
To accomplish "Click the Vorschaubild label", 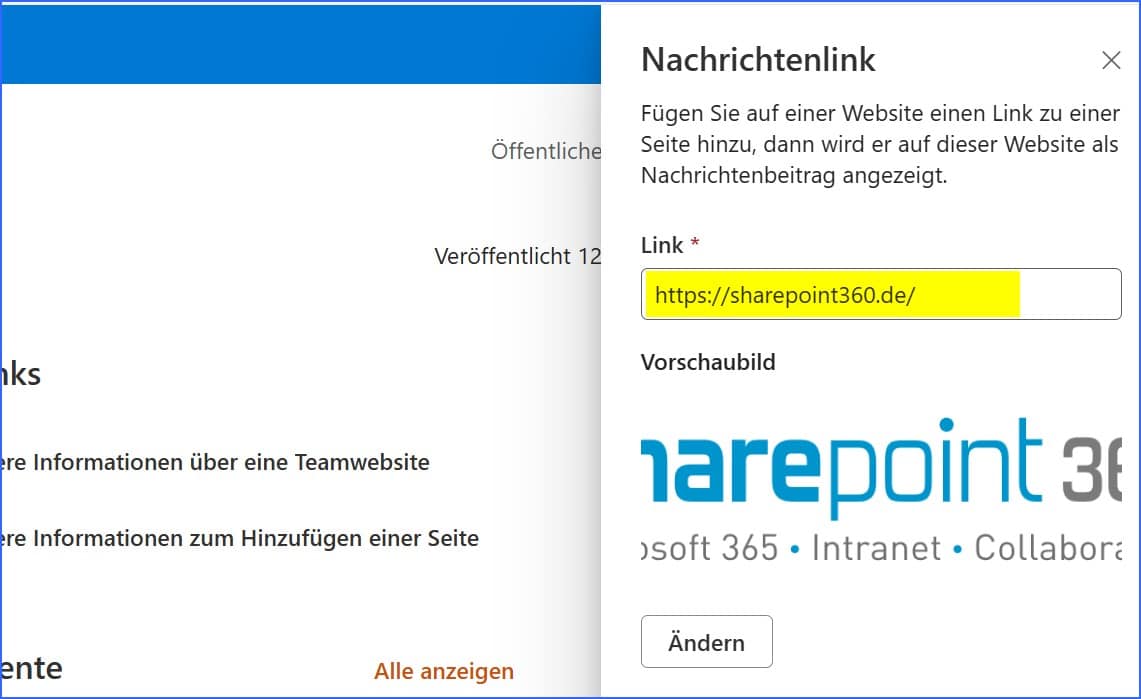I will (708, 362).
